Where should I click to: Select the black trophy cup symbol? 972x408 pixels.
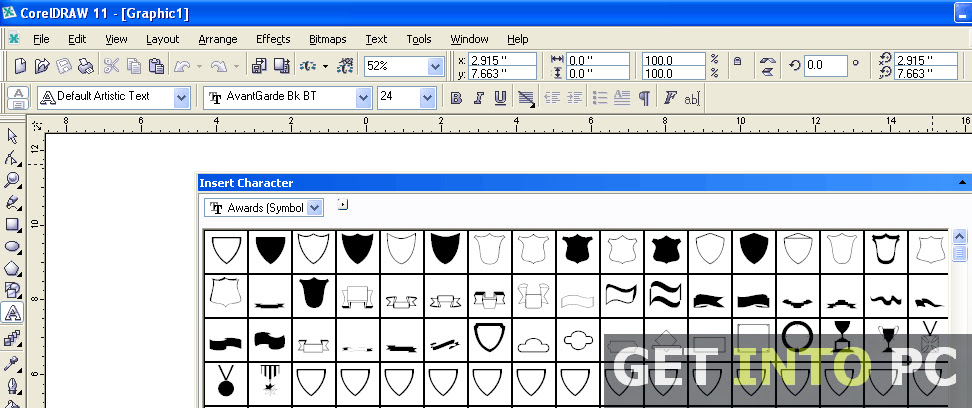click(x=888, y=338)
